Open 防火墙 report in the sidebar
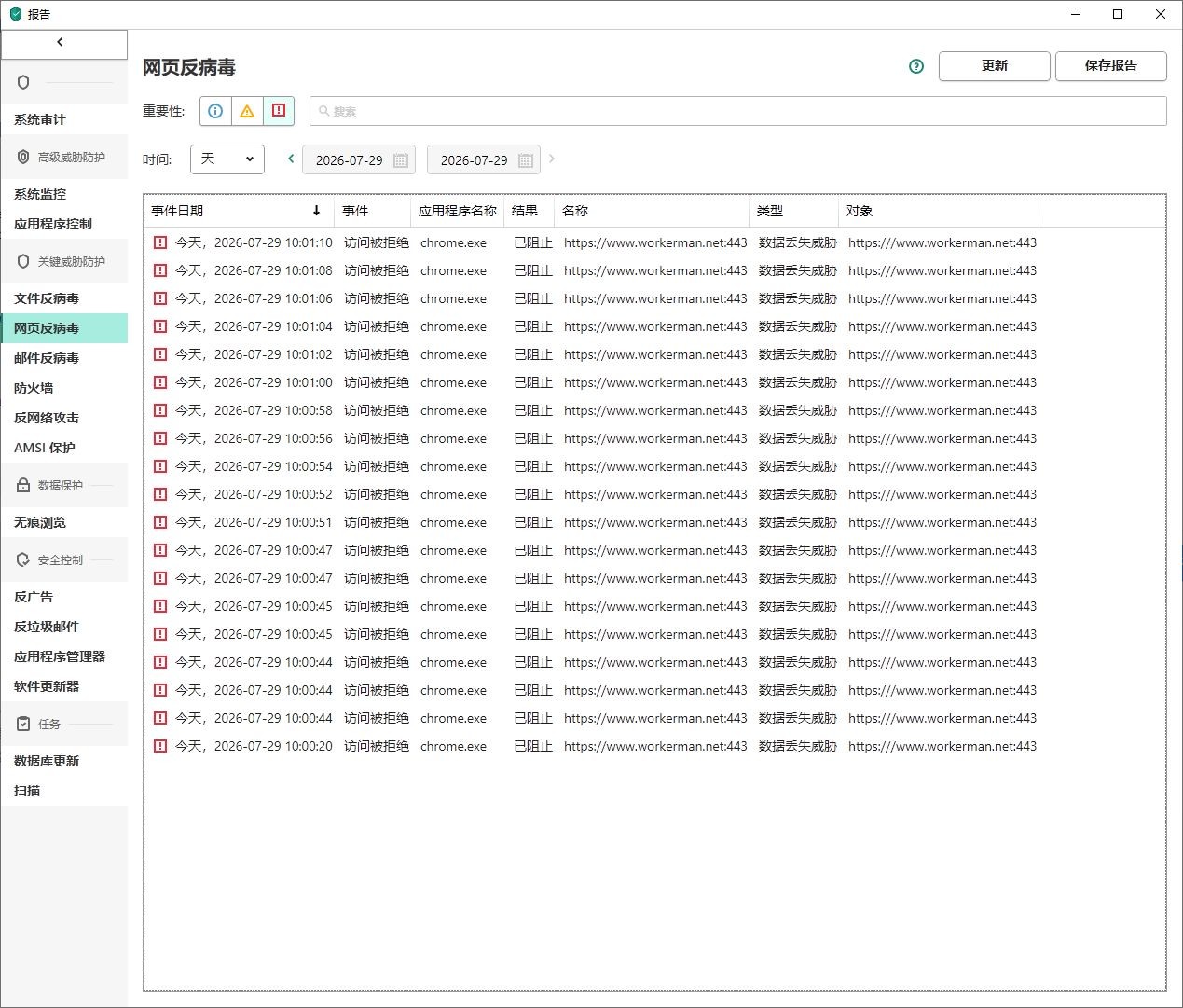The width and height of the screenshot is (1183, 1008). (64, 388)
